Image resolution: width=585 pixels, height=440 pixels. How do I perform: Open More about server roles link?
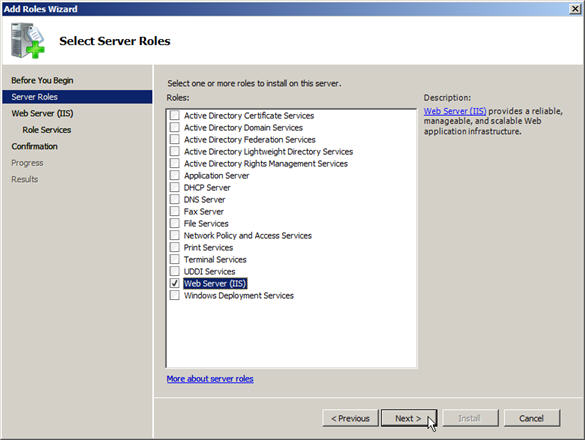tap(210, 379)
